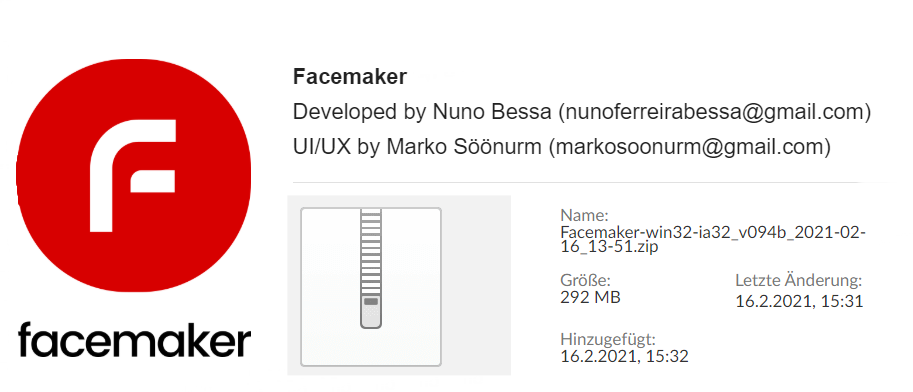Viewport: 913px width, 392px height.
Task: Click the Größe: label
Action: [585, 279]
